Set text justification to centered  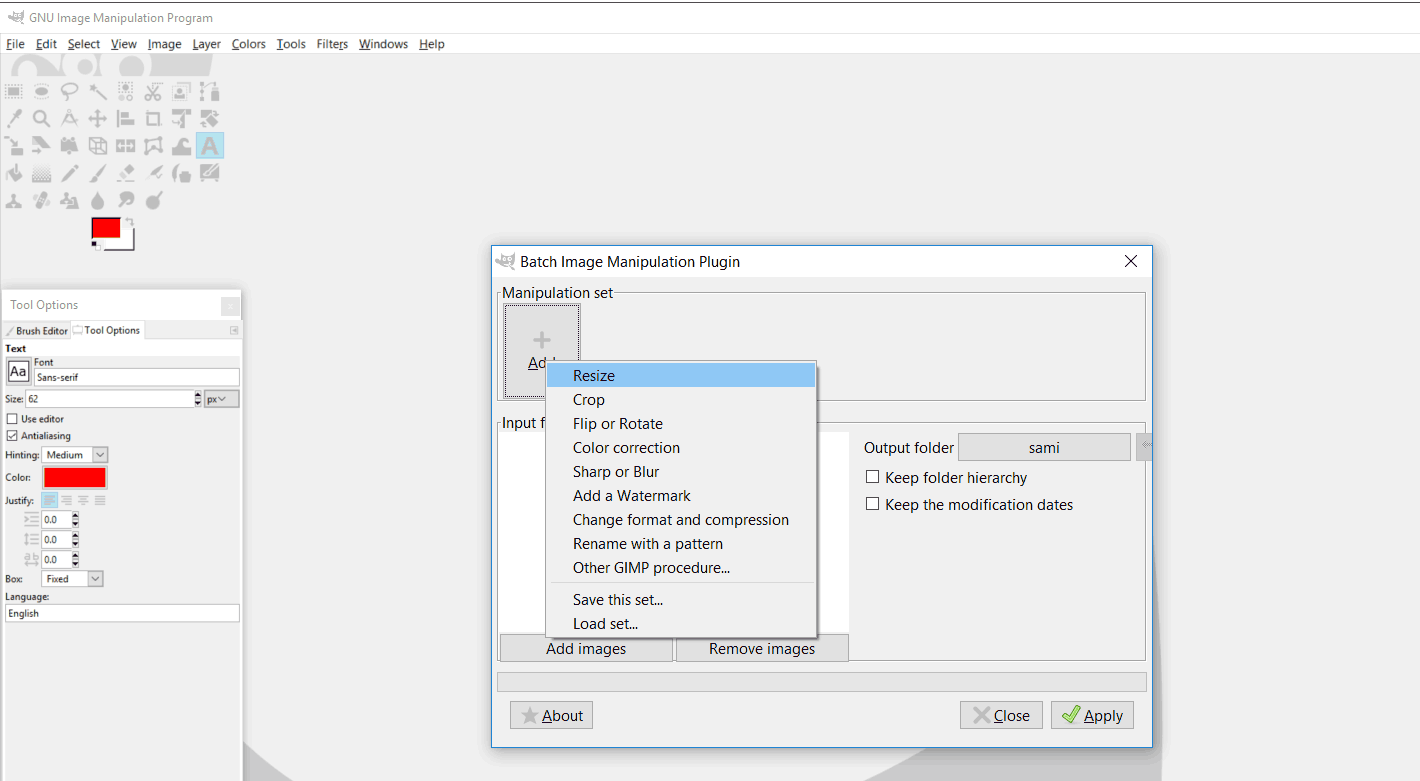pyautogui.click(x=83, y=500)
